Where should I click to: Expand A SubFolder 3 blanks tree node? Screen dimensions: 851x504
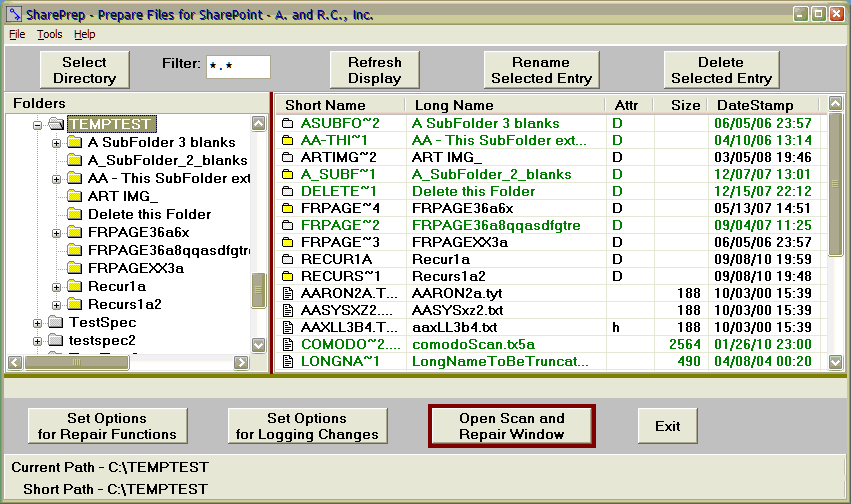tap(56, 143)
